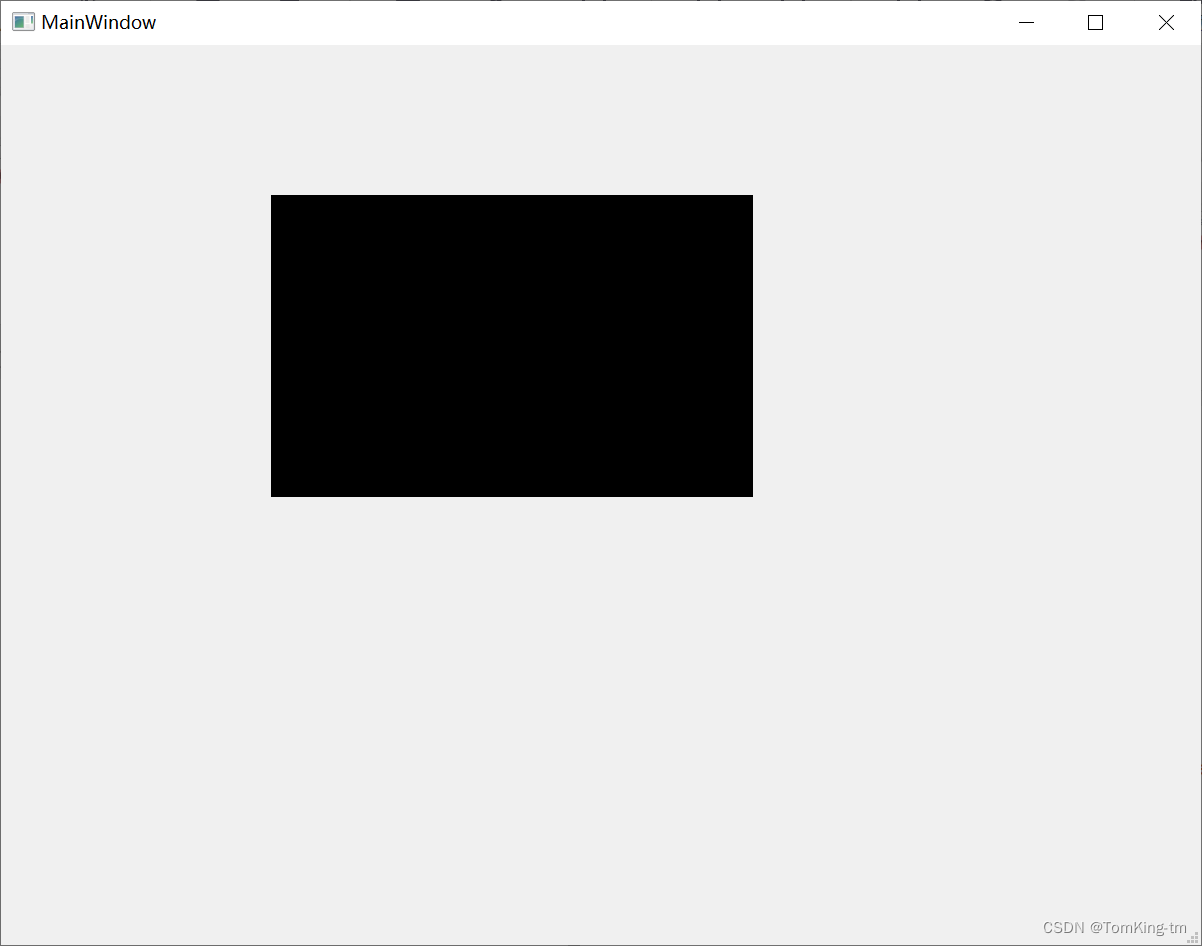Click the blank area of the title bar
1202x946 pixels.
[x=600, y=21]
